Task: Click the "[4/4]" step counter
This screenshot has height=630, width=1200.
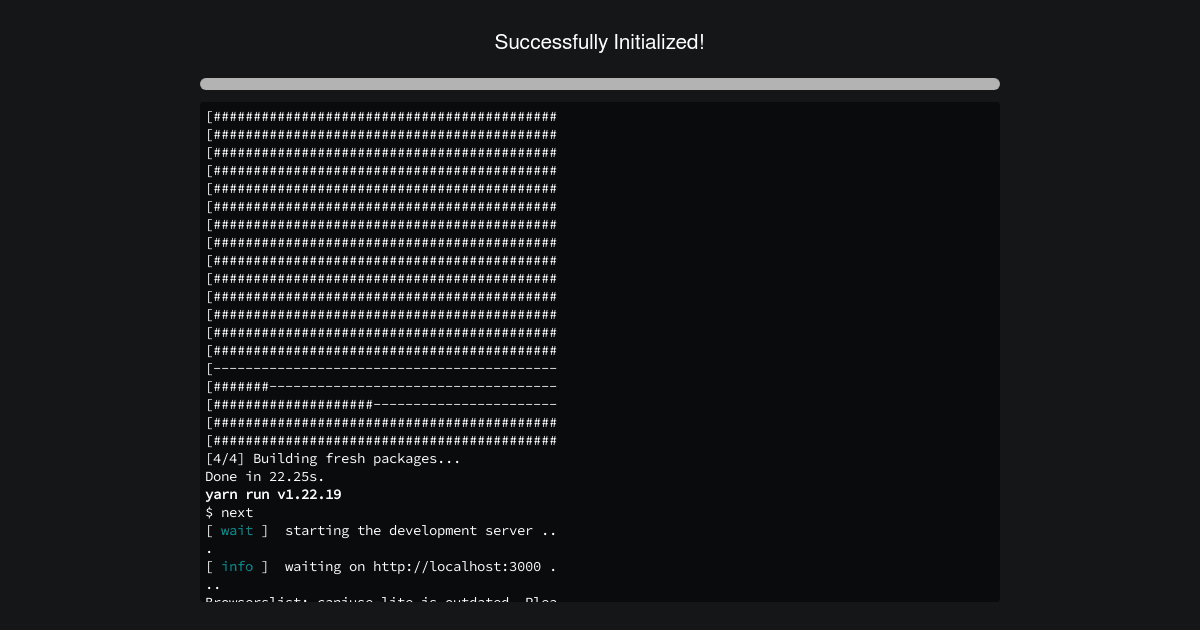Action: pyautogui.click(x=225, y=459)
